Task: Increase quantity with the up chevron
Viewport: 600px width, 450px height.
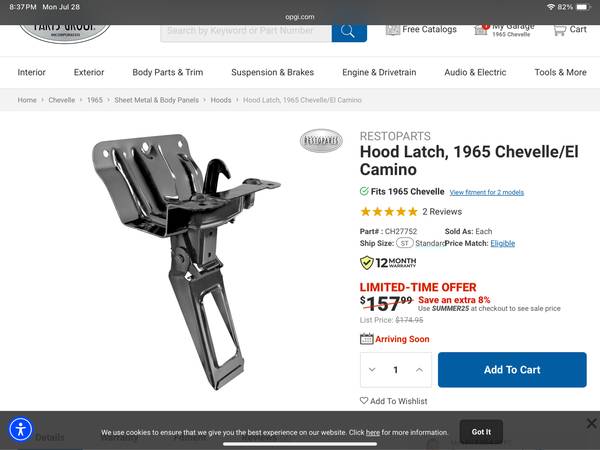Action: [419, 370]
